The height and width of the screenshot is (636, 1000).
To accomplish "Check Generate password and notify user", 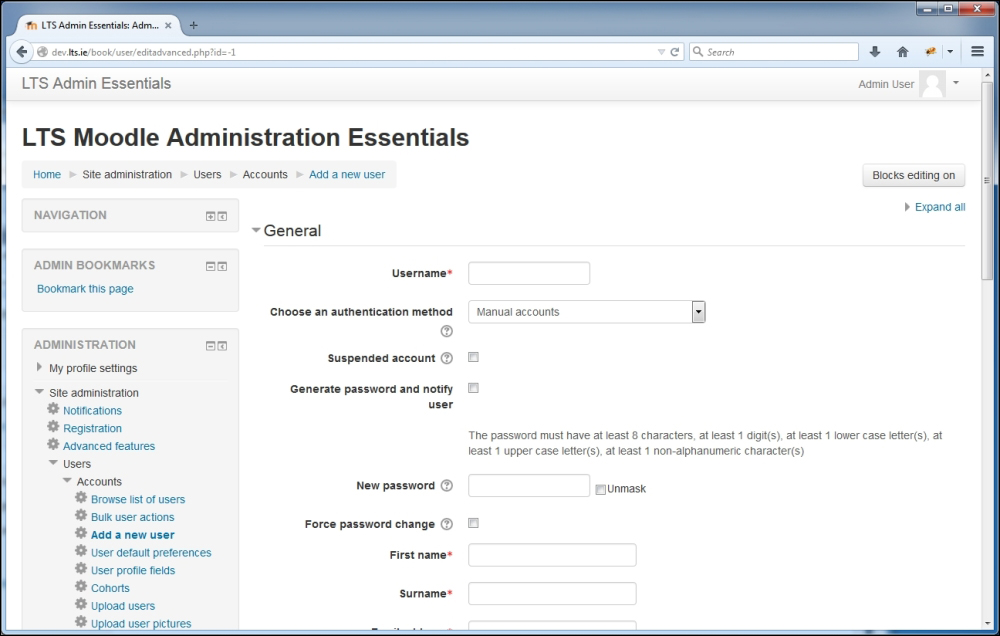I will [x=472, y=388].
